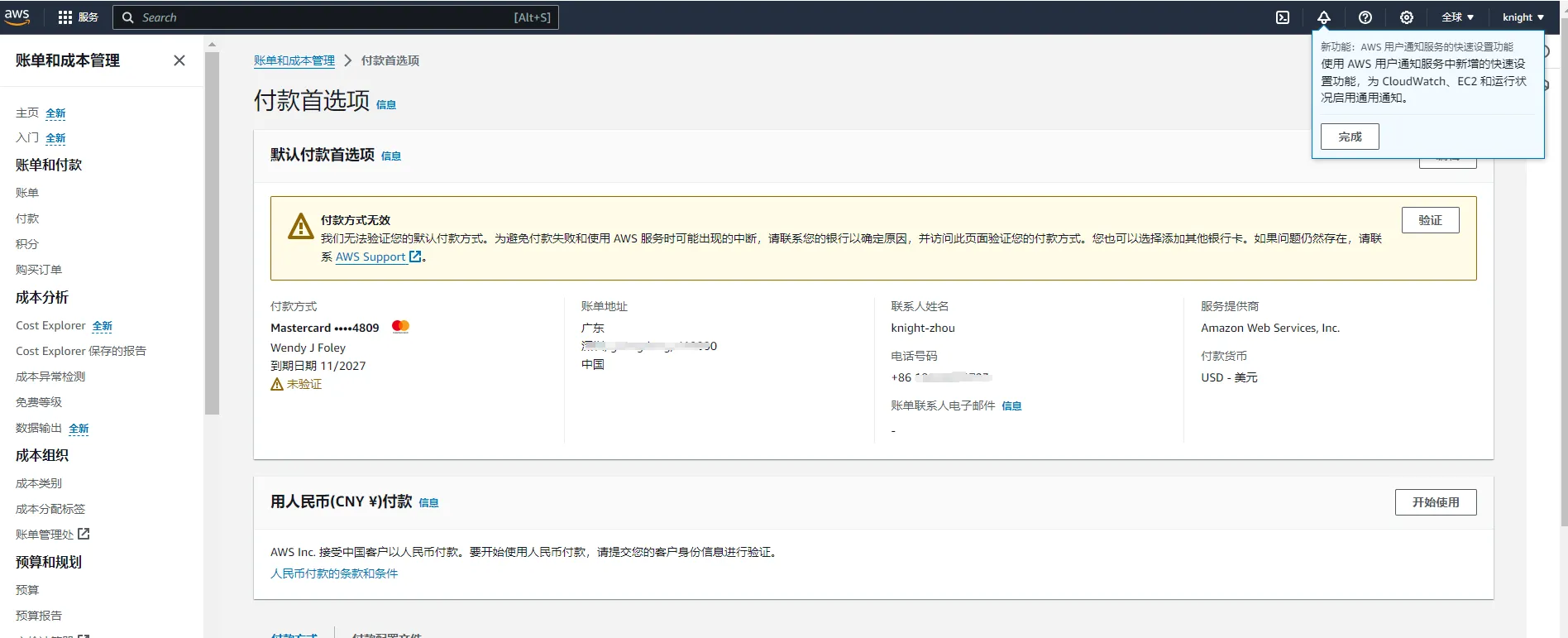The image size is (1568, 638).
Task: Open 人民币付款的条款和条件 link
Action: pos(334,573)
